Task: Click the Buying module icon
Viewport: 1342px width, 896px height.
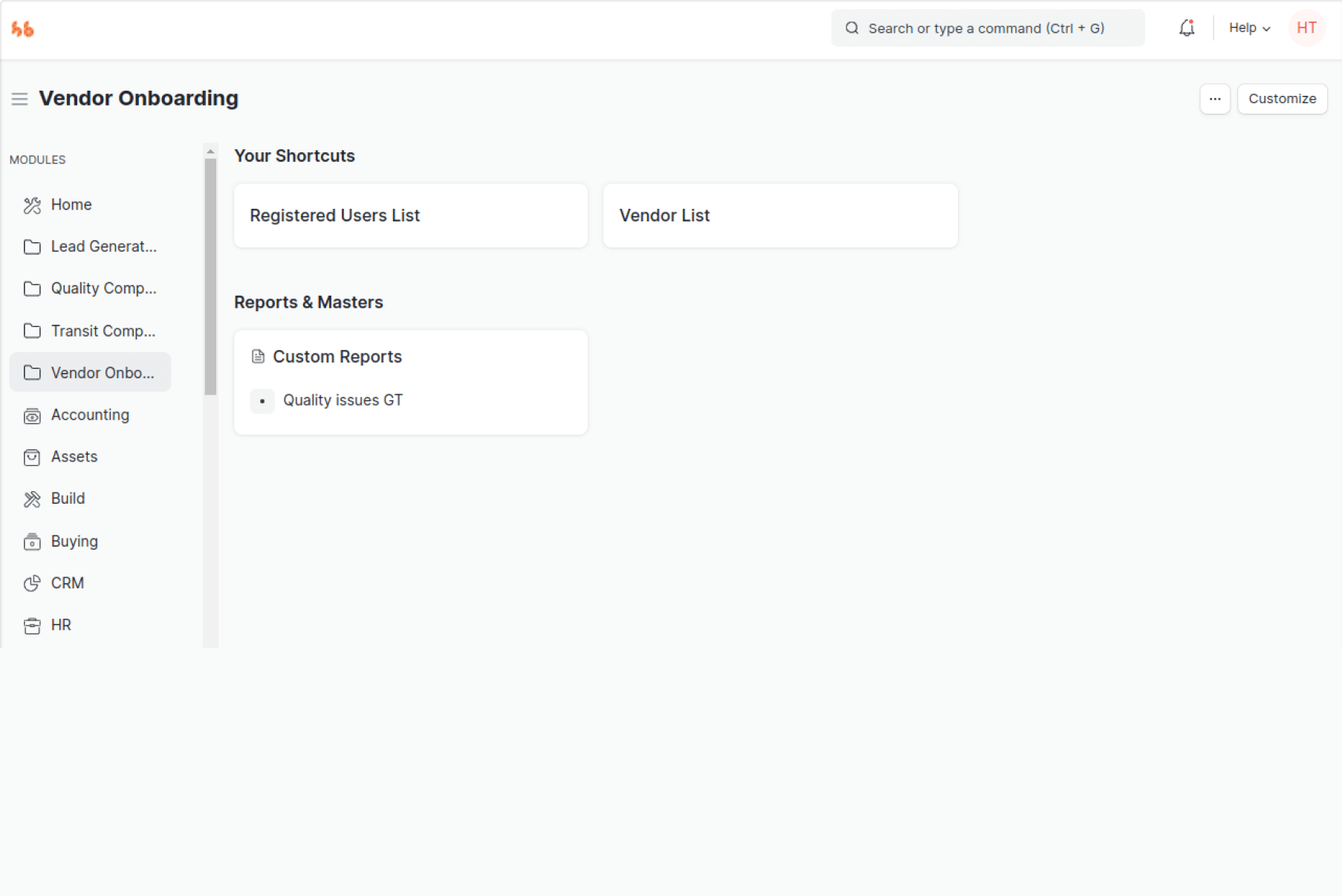Action: point(32,542)
